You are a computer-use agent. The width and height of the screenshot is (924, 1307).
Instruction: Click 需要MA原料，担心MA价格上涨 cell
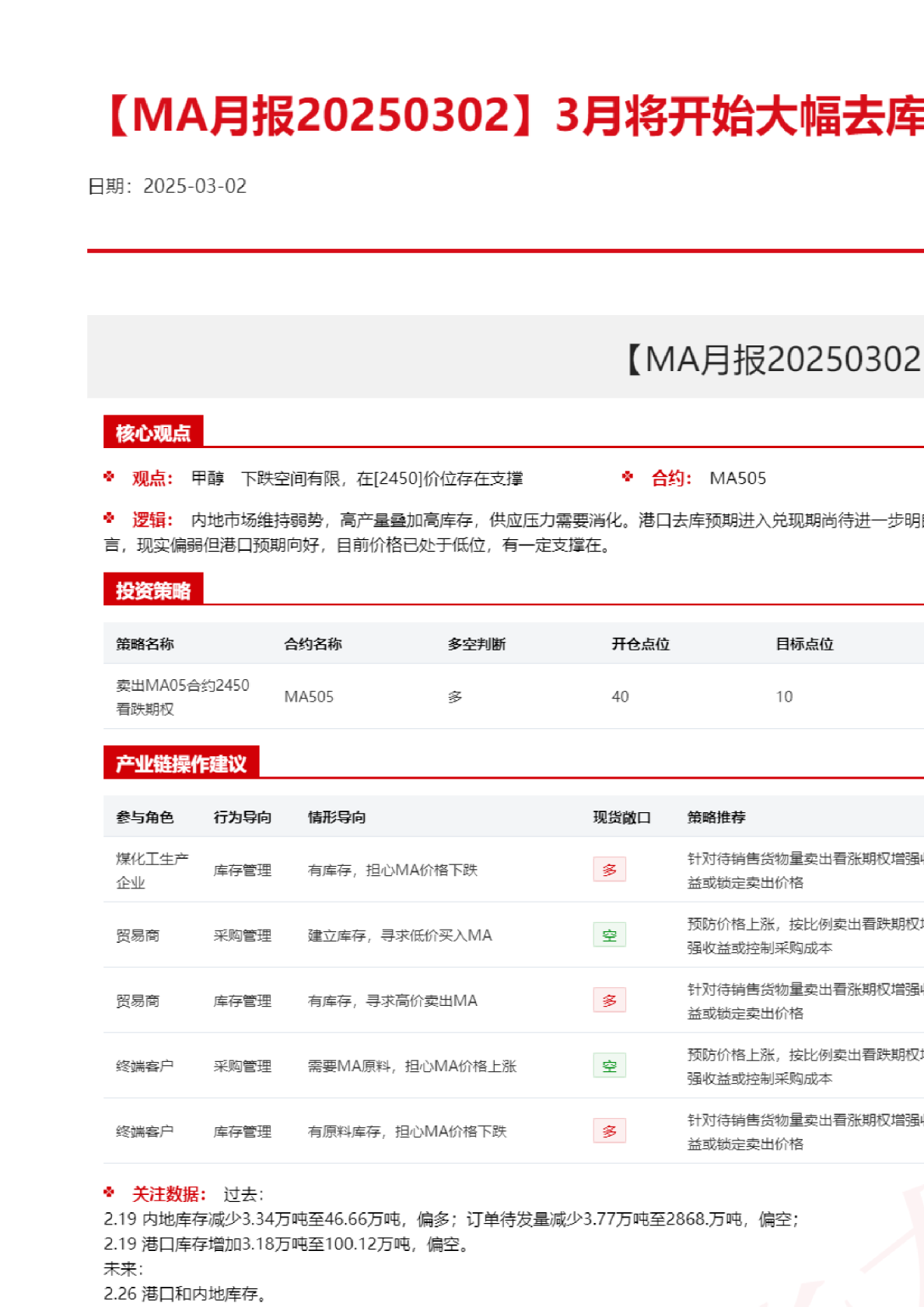(x=412, y=1066)
